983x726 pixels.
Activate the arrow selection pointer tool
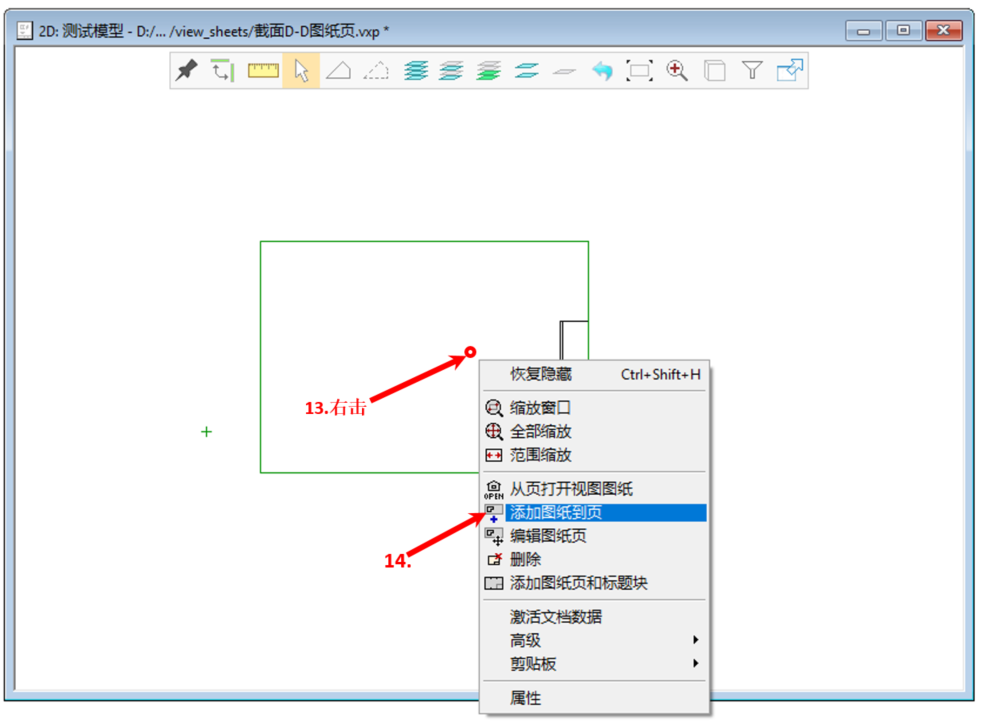[302, 70]
